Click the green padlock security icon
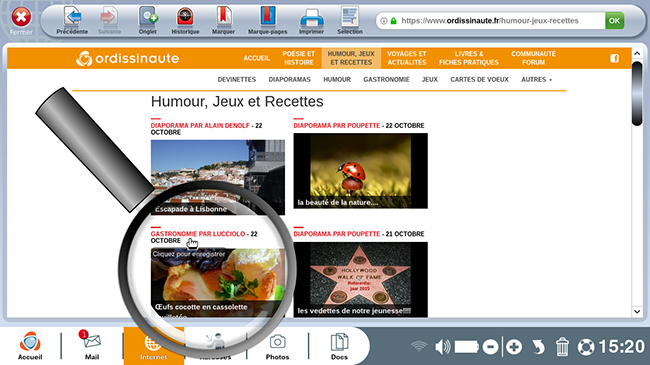Viewport: 650px width, 365px height. (393, 21)
